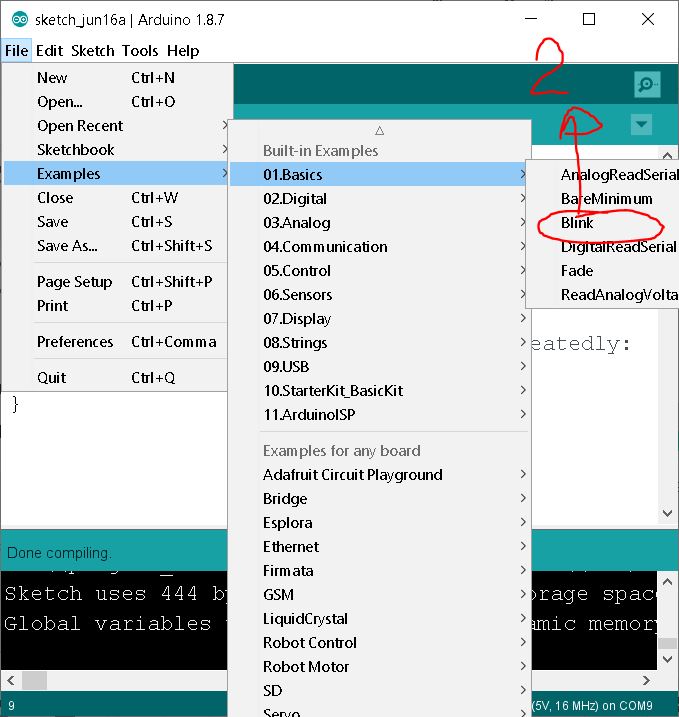This screenshot has height=717, width=679.
Task: Open the tab options dropdown arrow
Action: (641, 124)
